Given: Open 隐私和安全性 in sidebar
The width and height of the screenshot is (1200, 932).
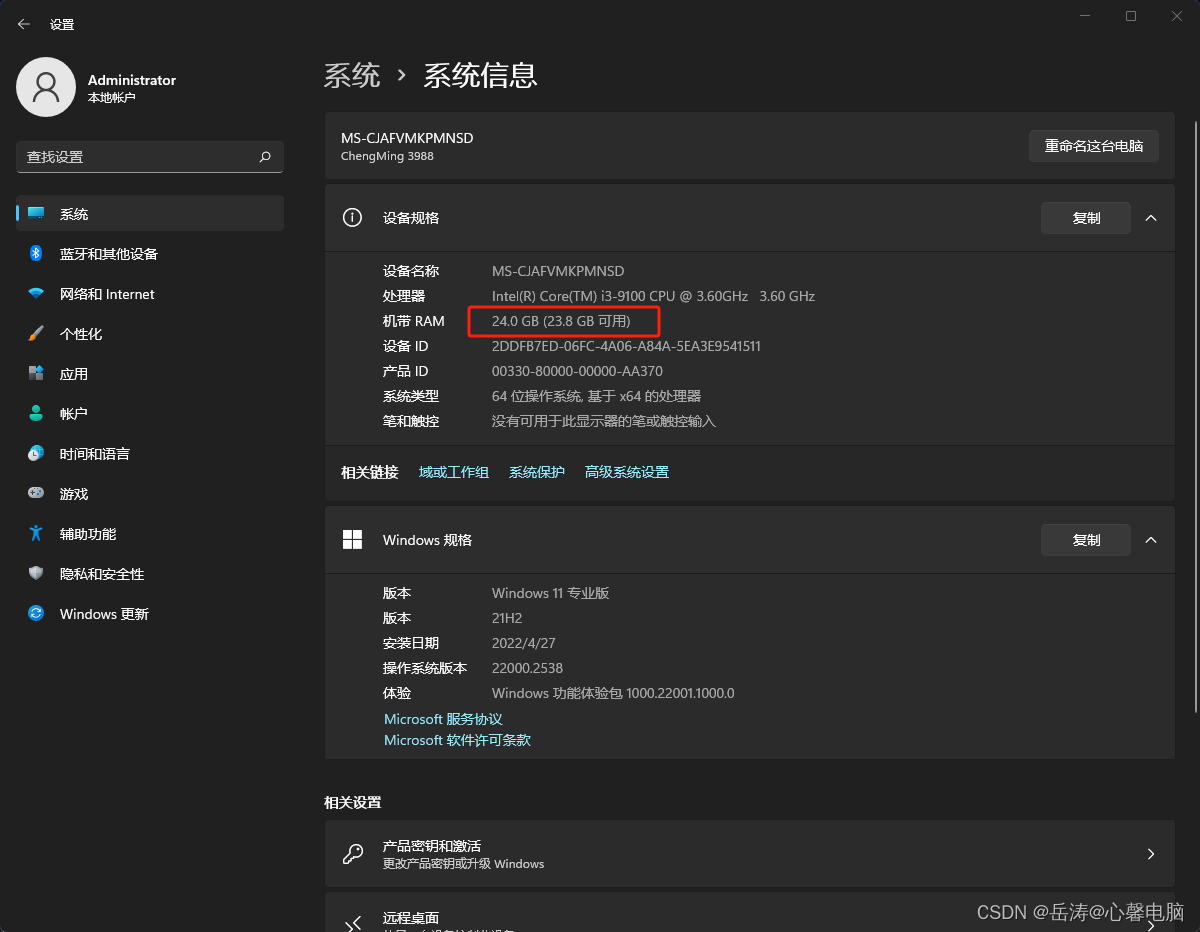Looking at the screenshot, I should tap(150, 574).
